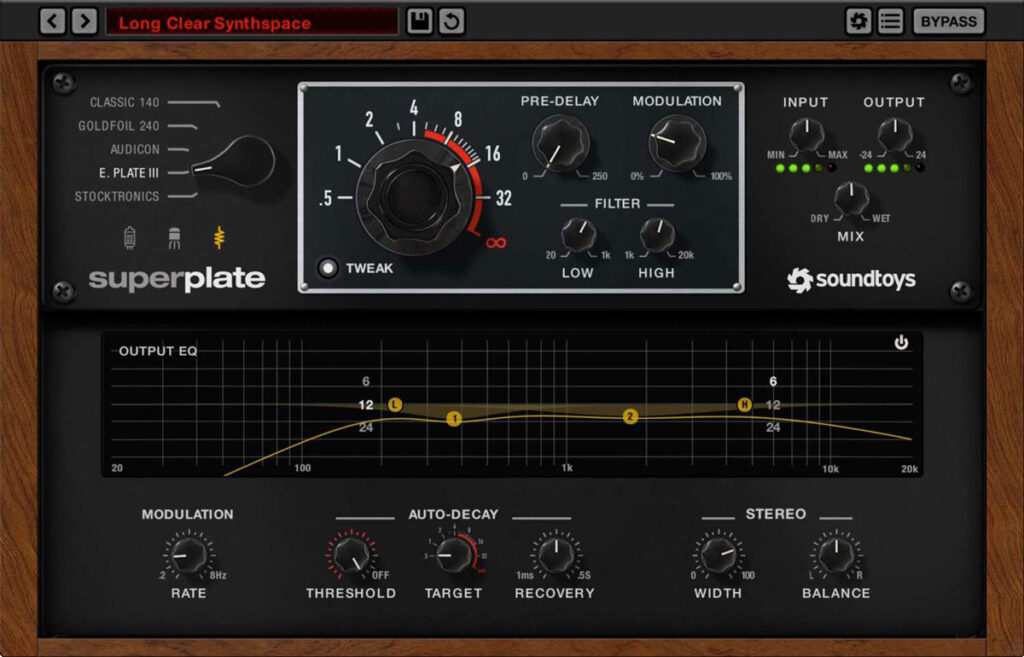
Task: Click the H high-shelf EQ node
Action: click(x=744, y=405)
